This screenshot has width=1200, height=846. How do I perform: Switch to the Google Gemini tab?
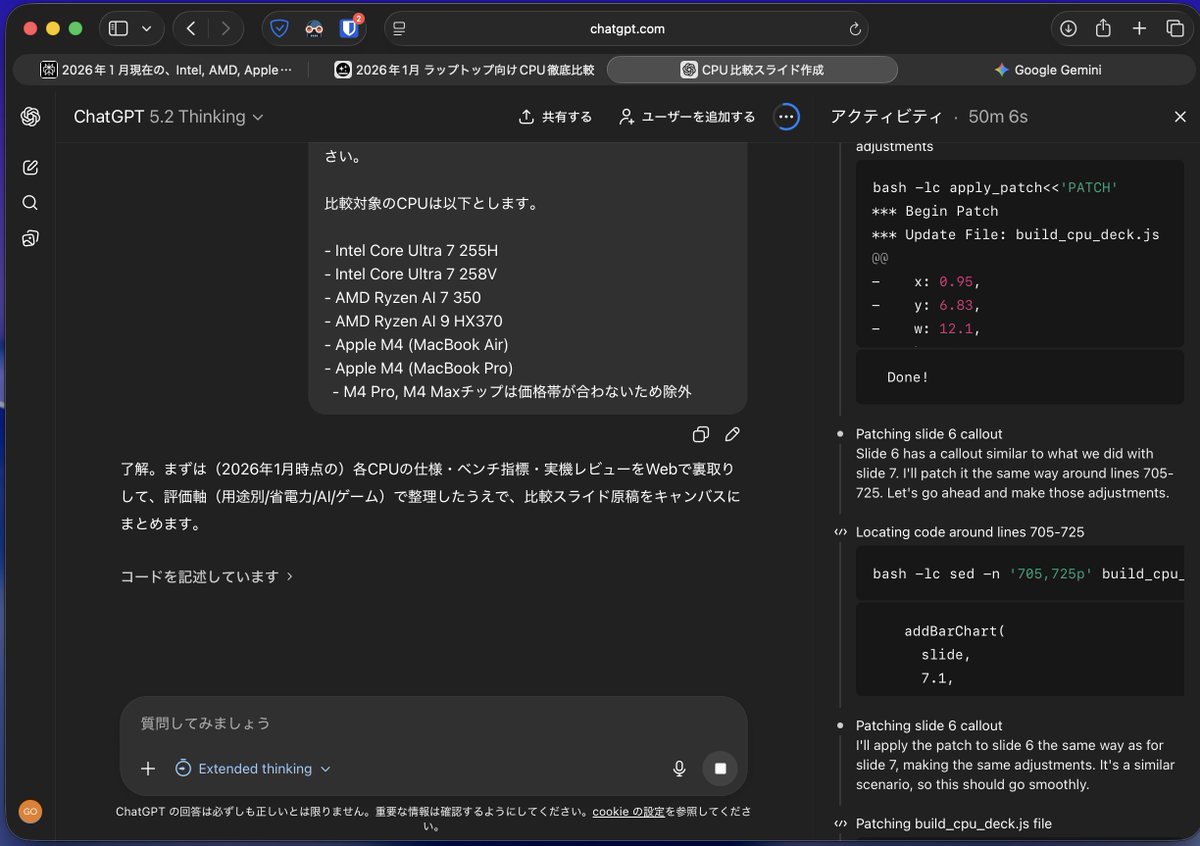(x=1047, y=70)
